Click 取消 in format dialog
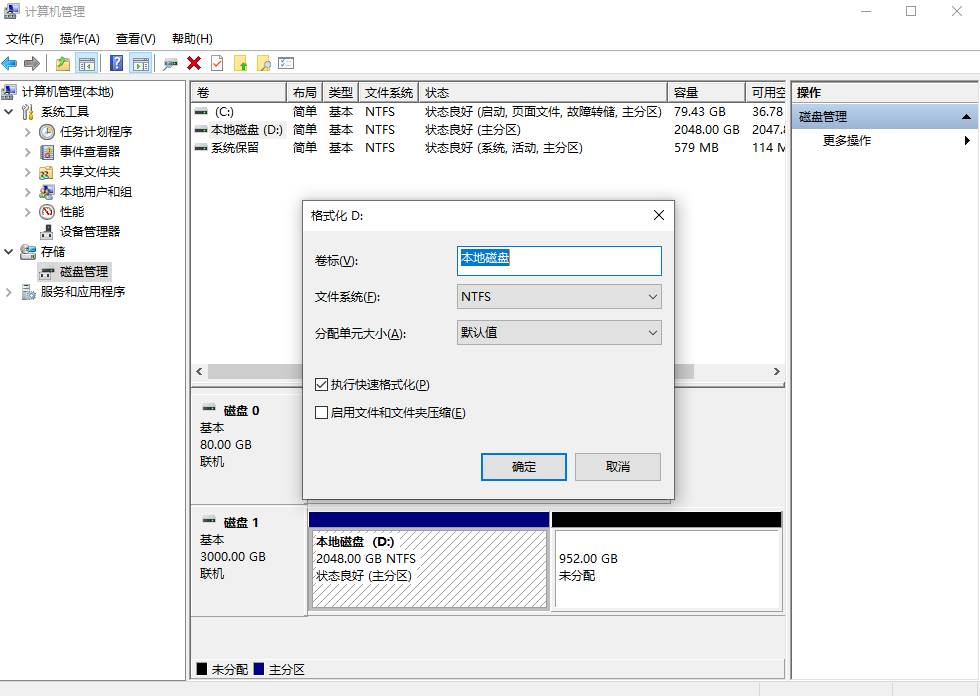This screenshot has width=980, height=696. 618,467
